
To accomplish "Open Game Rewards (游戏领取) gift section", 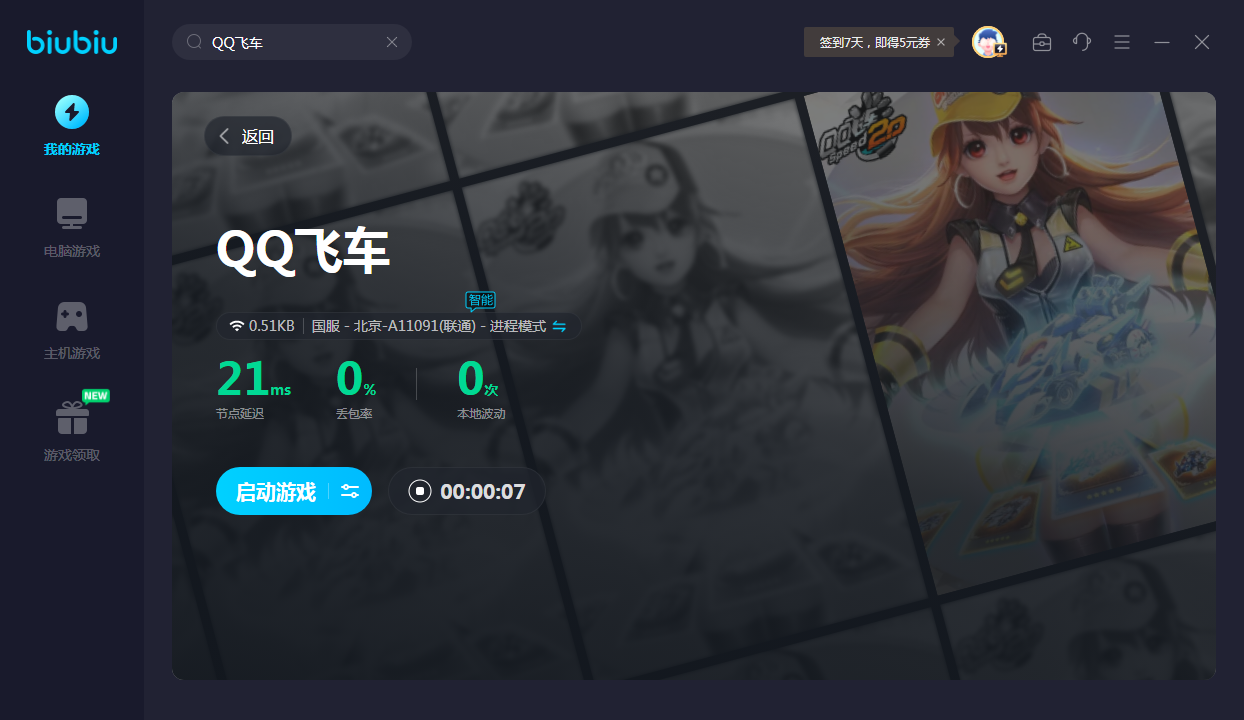I will click(72, 430).
